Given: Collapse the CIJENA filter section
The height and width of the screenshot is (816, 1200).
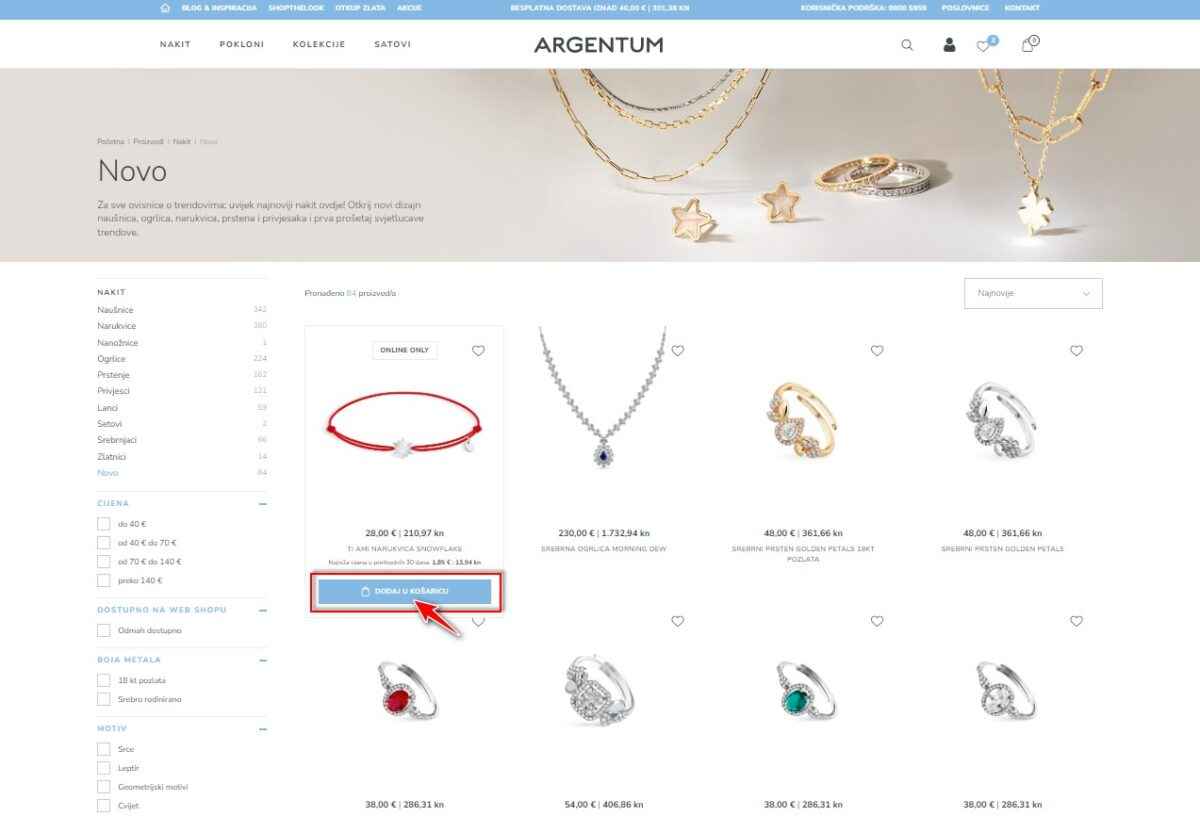Looking at the screenshot, I should click(x=263, y=504).
